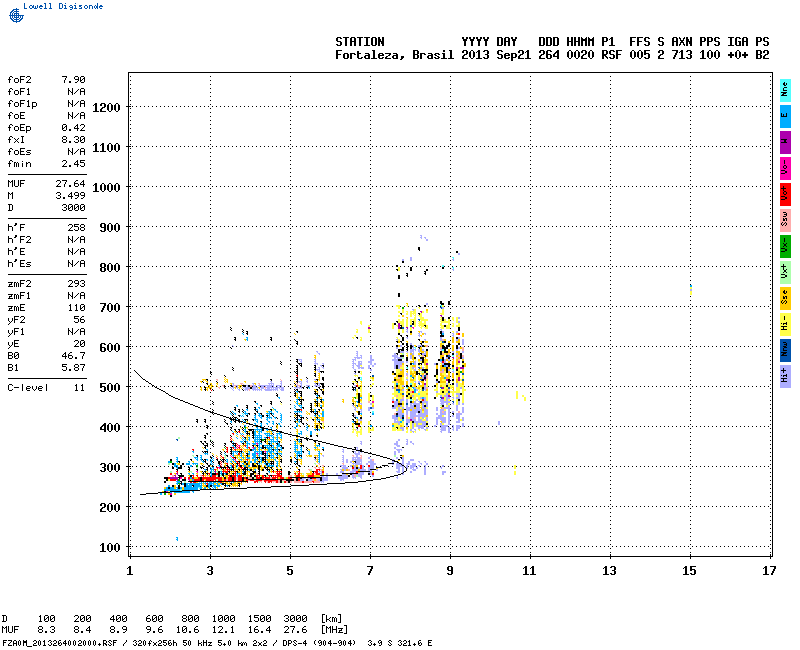Click the D value 3000 in parameters
The height and width of the screenshot is (650, 800).
73,208
